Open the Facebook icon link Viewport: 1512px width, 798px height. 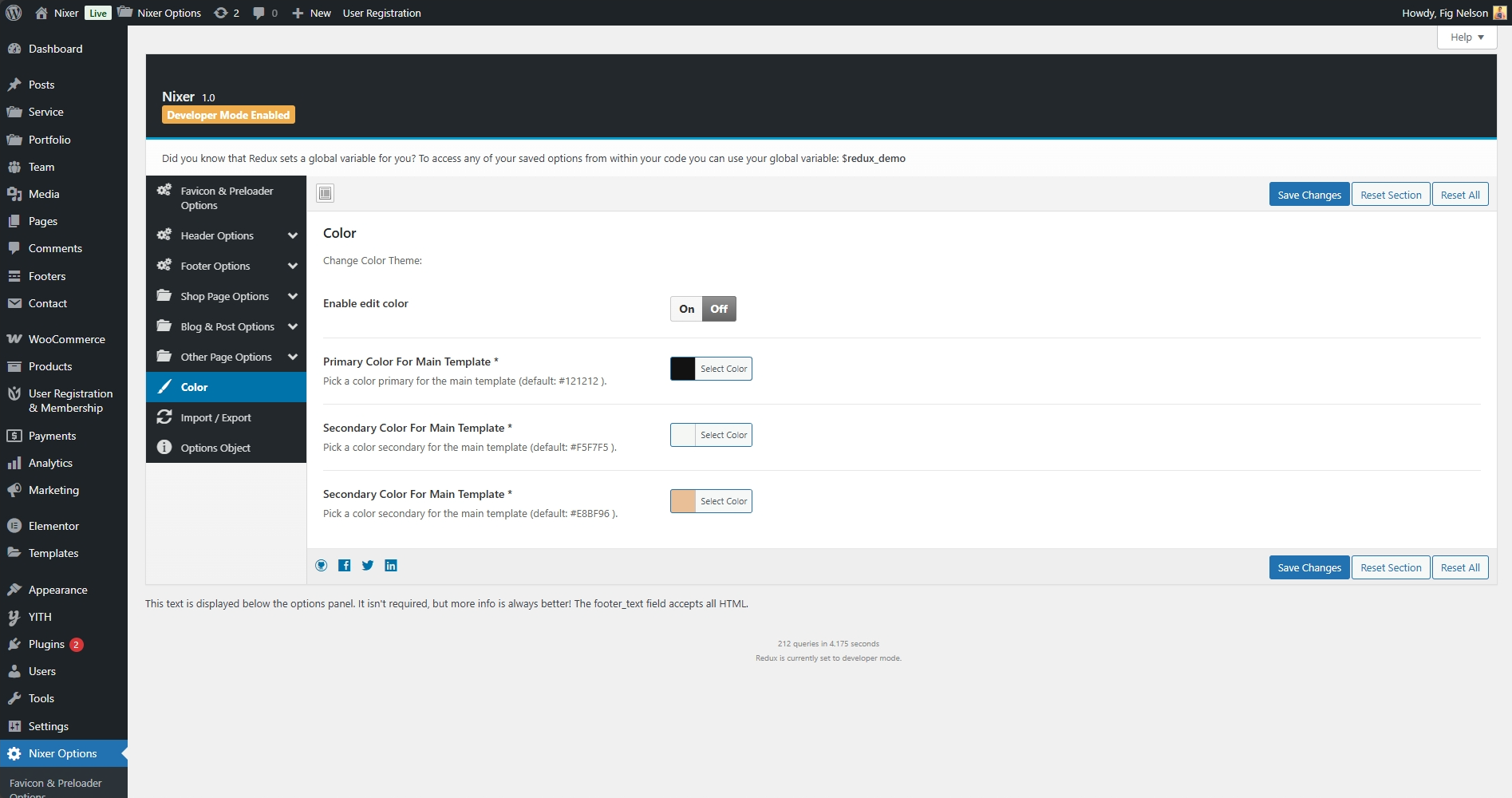tap(345, 566)
